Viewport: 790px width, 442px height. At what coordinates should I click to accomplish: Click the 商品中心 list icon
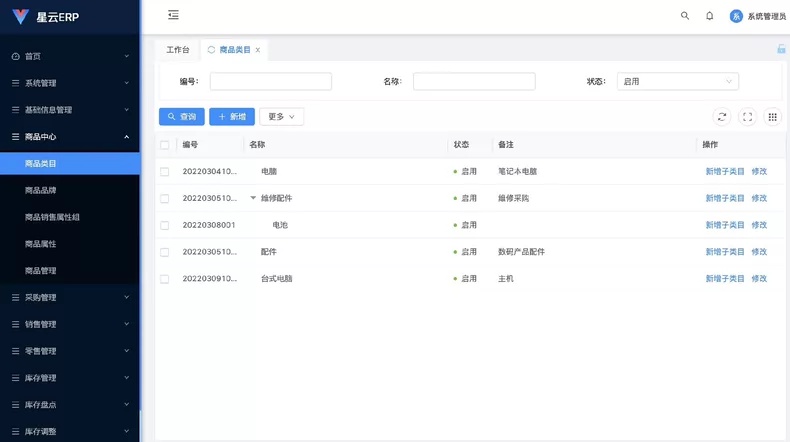pos(16,137)
